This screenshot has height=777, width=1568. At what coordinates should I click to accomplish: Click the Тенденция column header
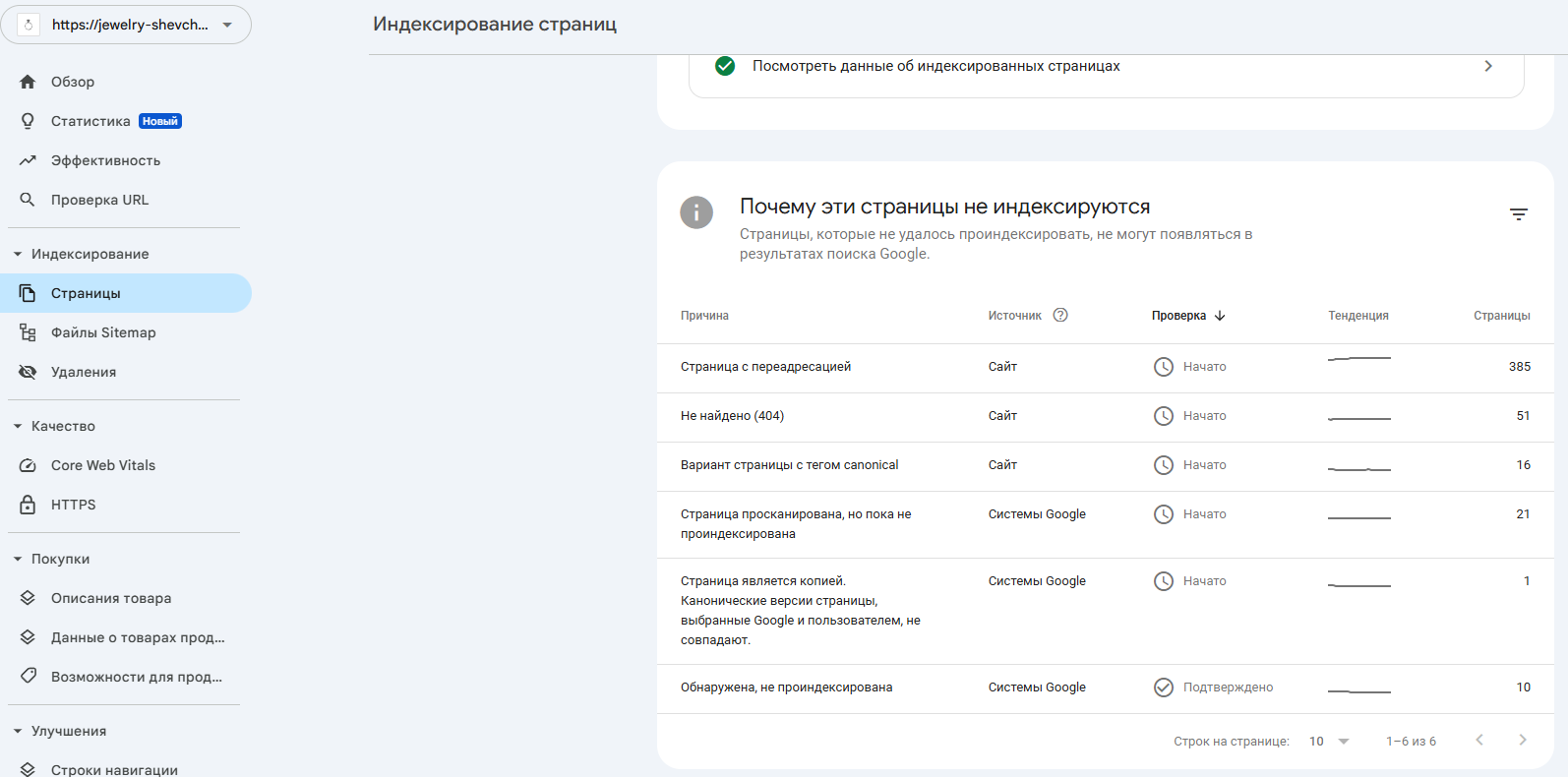[1358, 316]
